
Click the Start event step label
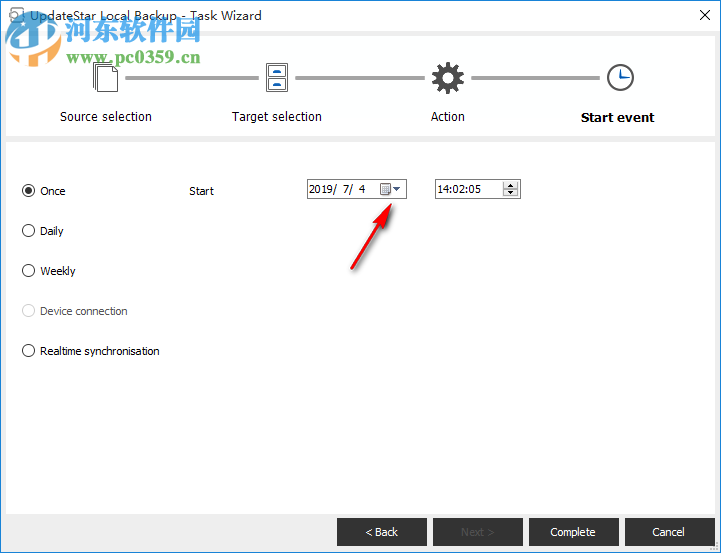(x=617, y=118)
